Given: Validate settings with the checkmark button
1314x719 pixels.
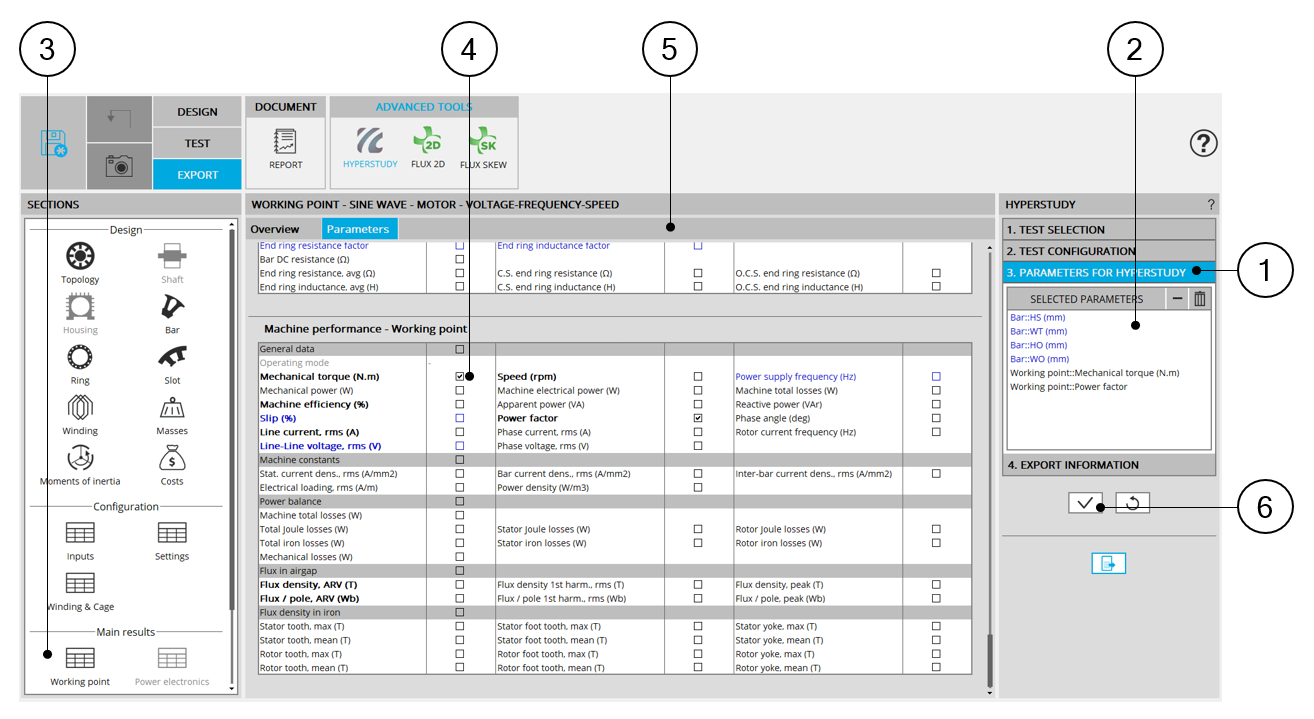Looking at the screenshot, I should point(1084,503).
